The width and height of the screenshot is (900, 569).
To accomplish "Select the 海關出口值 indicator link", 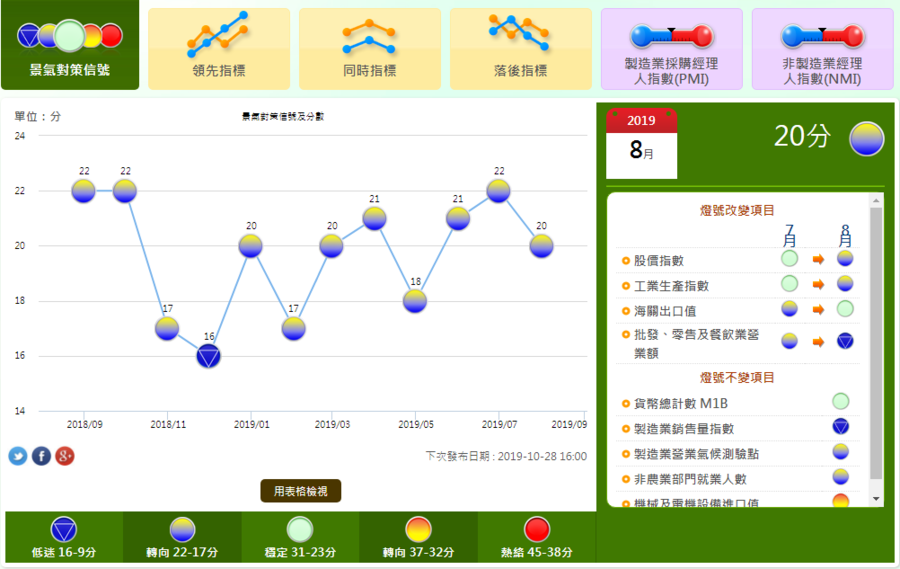I will [x=665, y=311].
